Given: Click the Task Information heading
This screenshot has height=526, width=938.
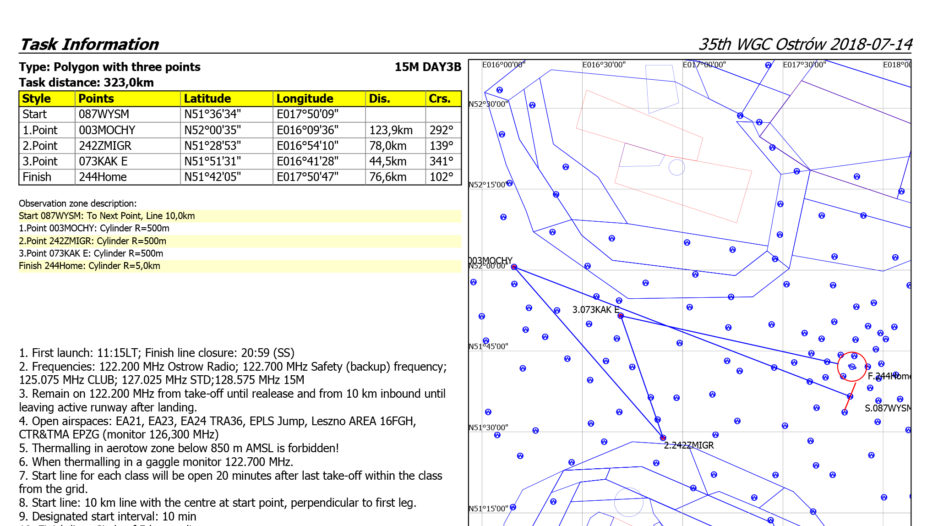Looking at the screenshot, I should [x=89, y=44].
